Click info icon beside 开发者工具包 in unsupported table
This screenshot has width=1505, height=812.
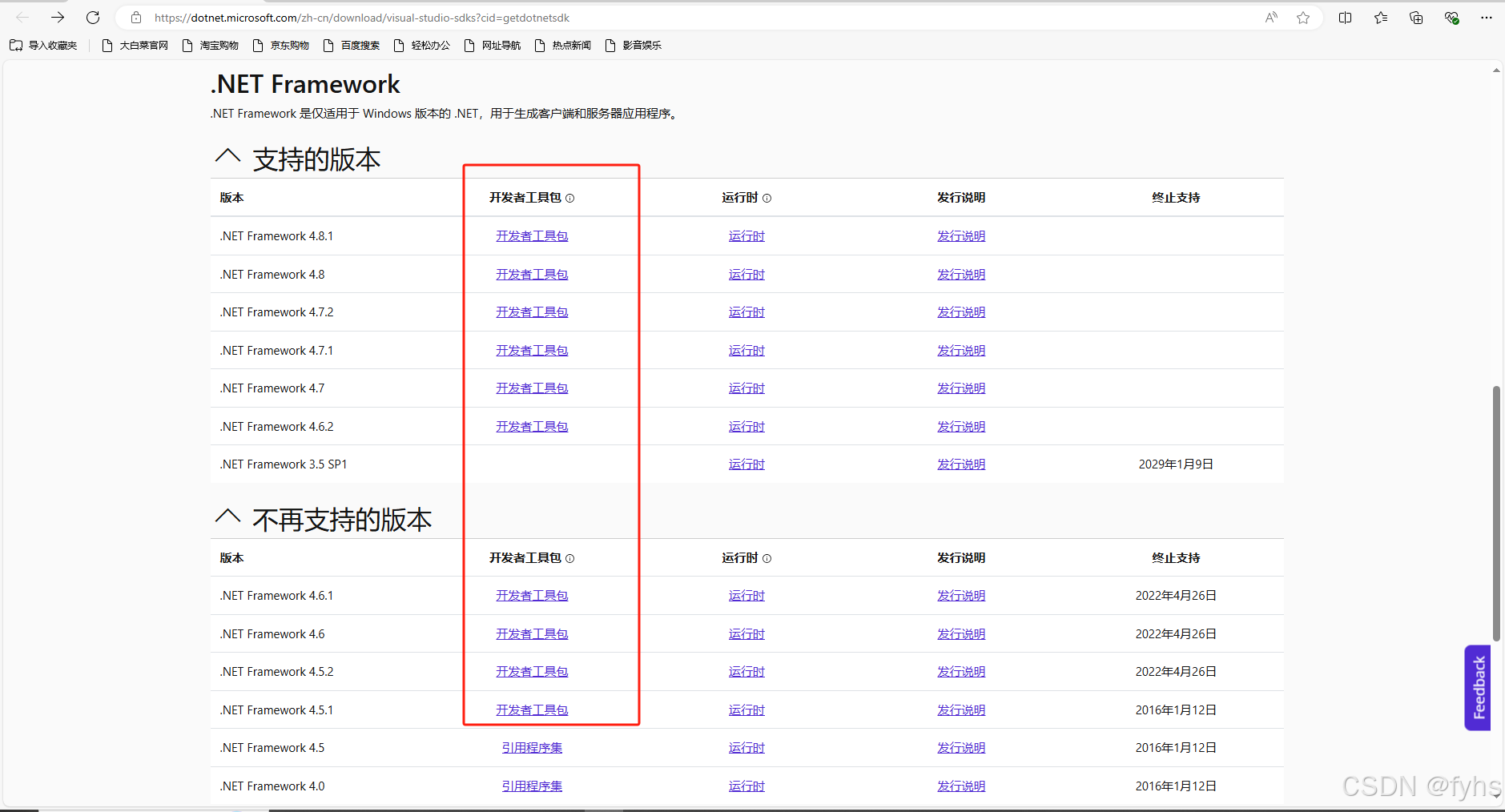point(570,558)
